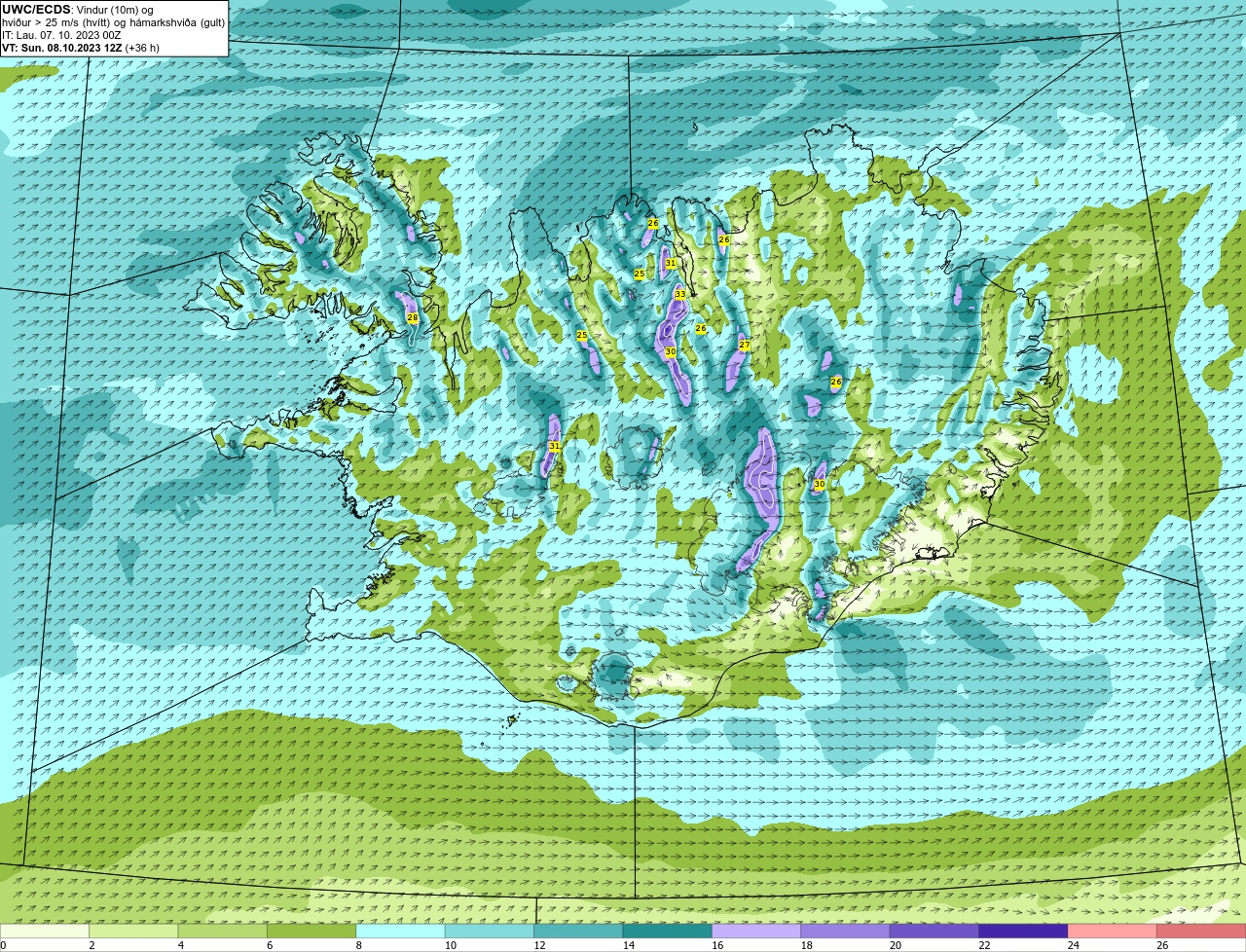
Task: Select the dark teal 14–16 legend swatch
Action: click(x=668, y=932)
